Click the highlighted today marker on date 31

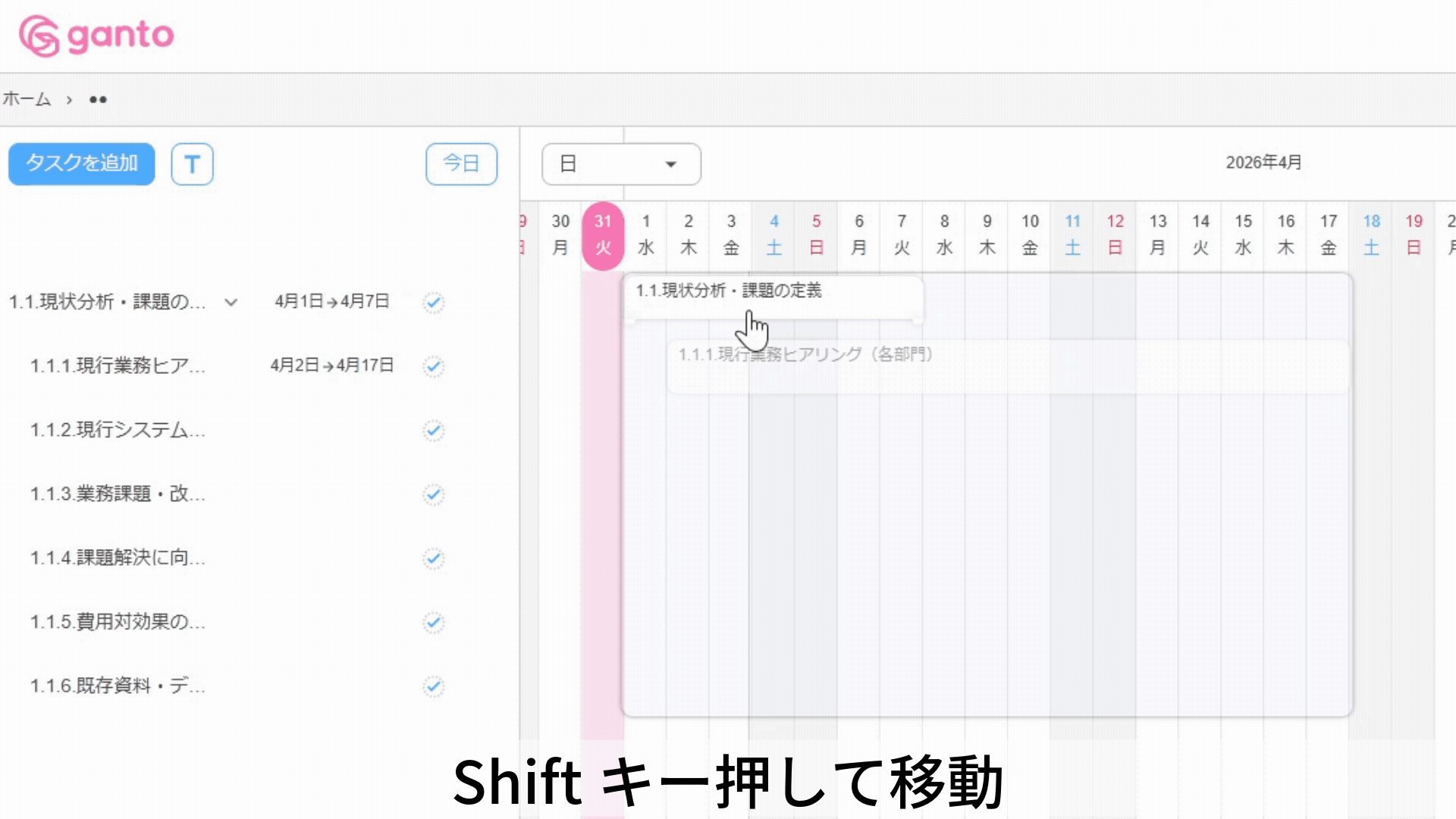[603, 234]
